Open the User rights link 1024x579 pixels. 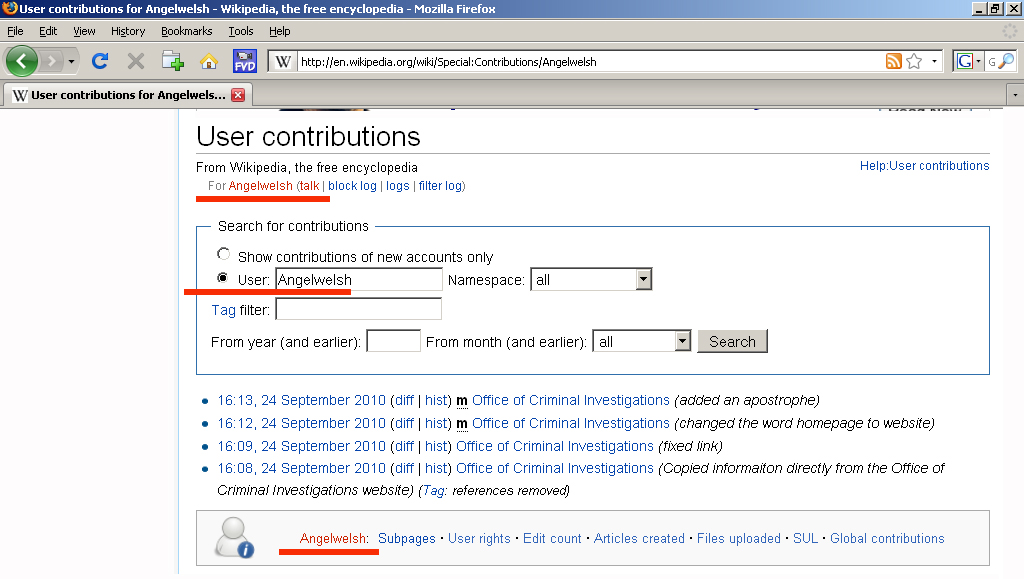click(x=479, y=539)
